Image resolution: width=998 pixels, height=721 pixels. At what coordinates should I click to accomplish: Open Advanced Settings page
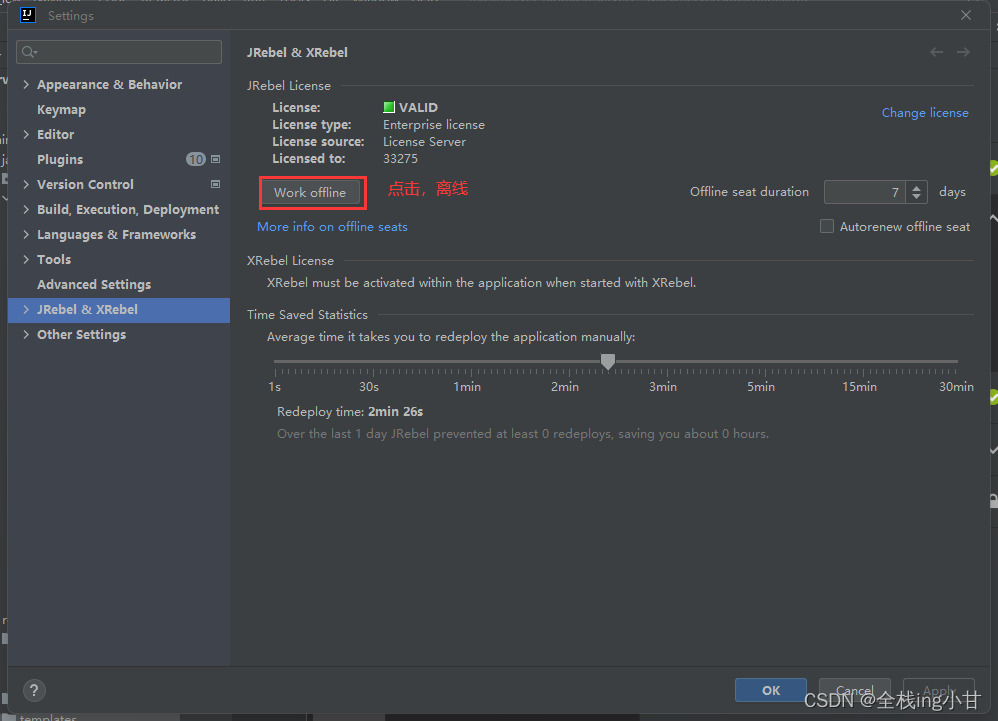coord(94,284)
